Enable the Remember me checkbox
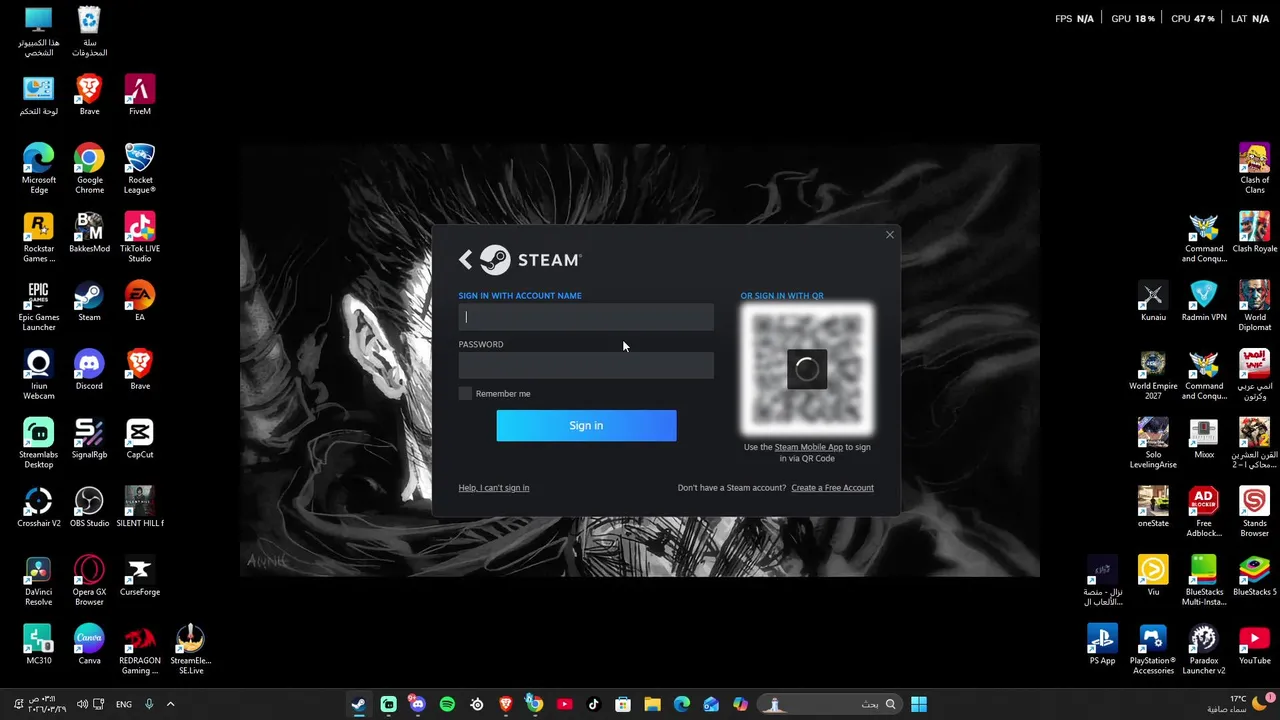The height and width of the screenshot is (720, 1280). [465, 394]
